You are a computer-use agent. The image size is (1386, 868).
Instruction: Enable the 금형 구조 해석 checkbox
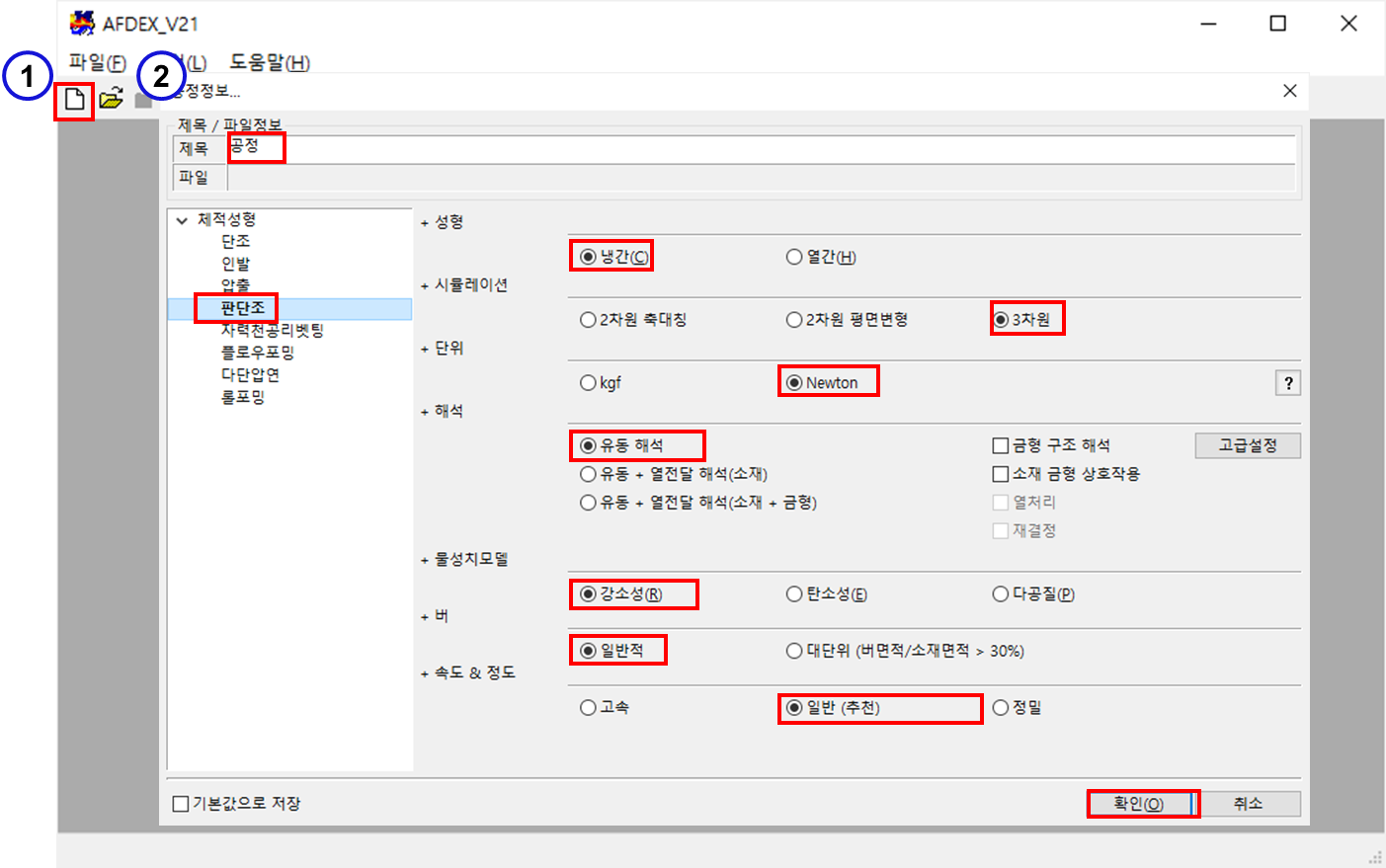1001,446
